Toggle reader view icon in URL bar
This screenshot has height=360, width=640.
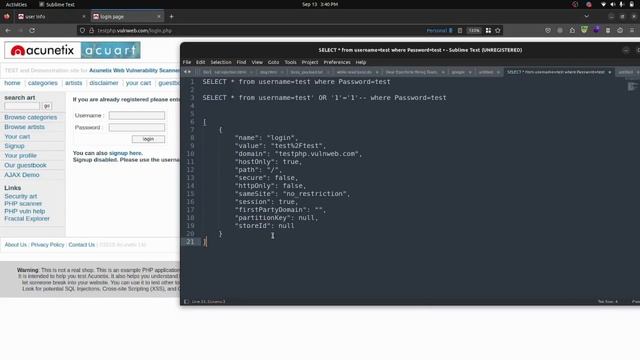[460, 30]
